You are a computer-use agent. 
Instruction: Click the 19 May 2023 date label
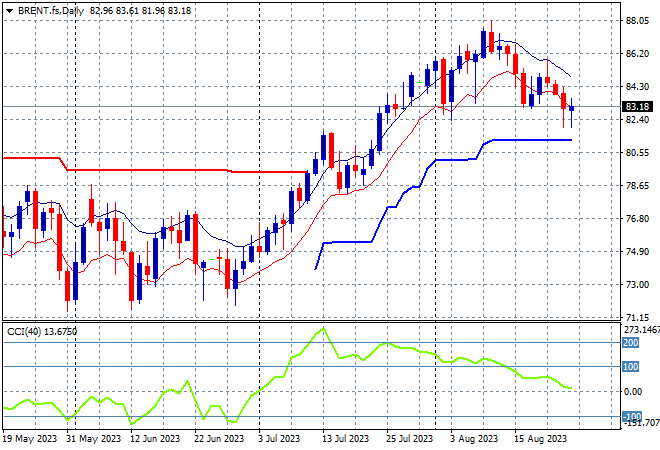(29, 439)
